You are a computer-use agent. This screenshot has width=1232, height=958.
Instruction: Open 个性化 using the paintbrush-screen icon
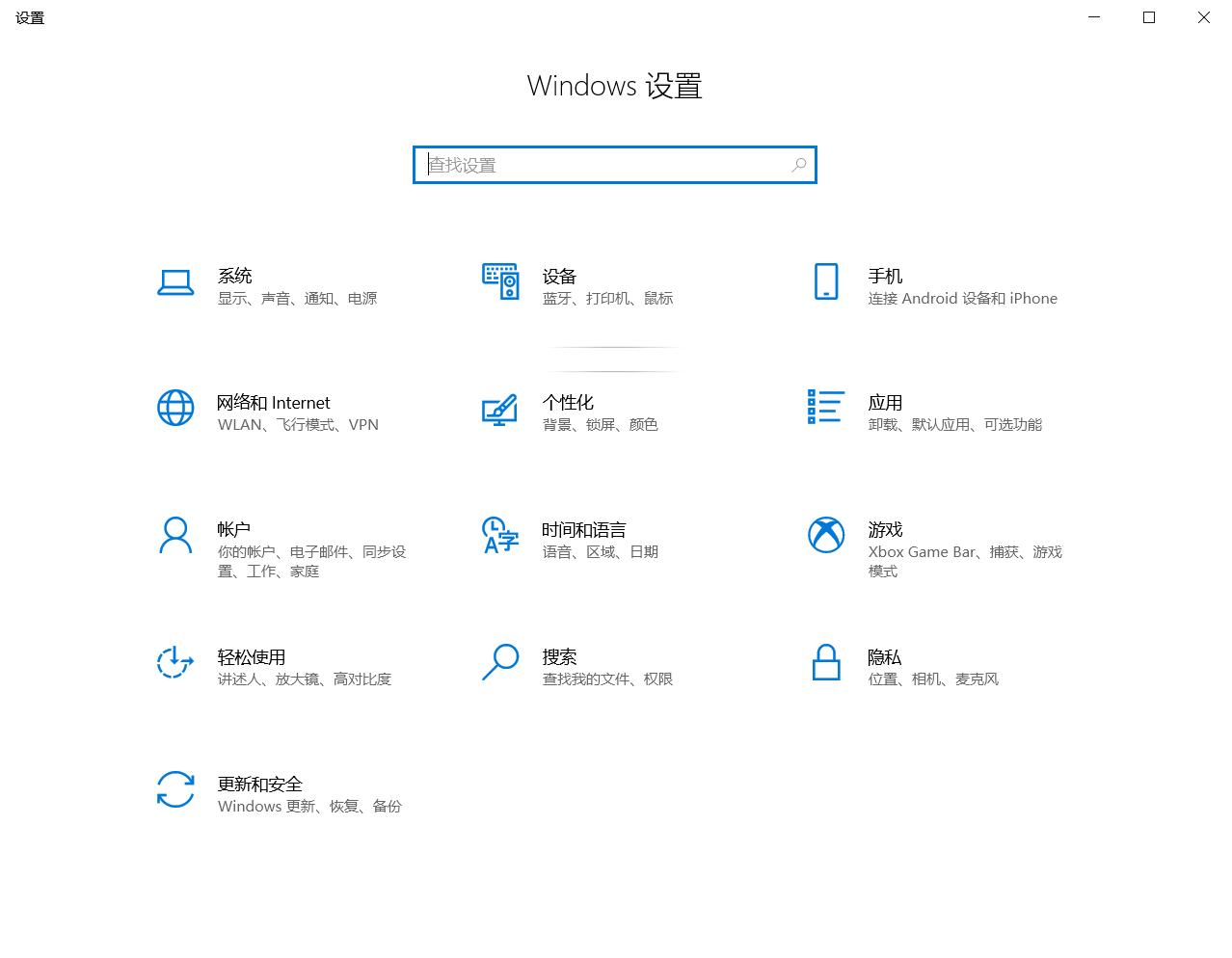pos(500,409)
